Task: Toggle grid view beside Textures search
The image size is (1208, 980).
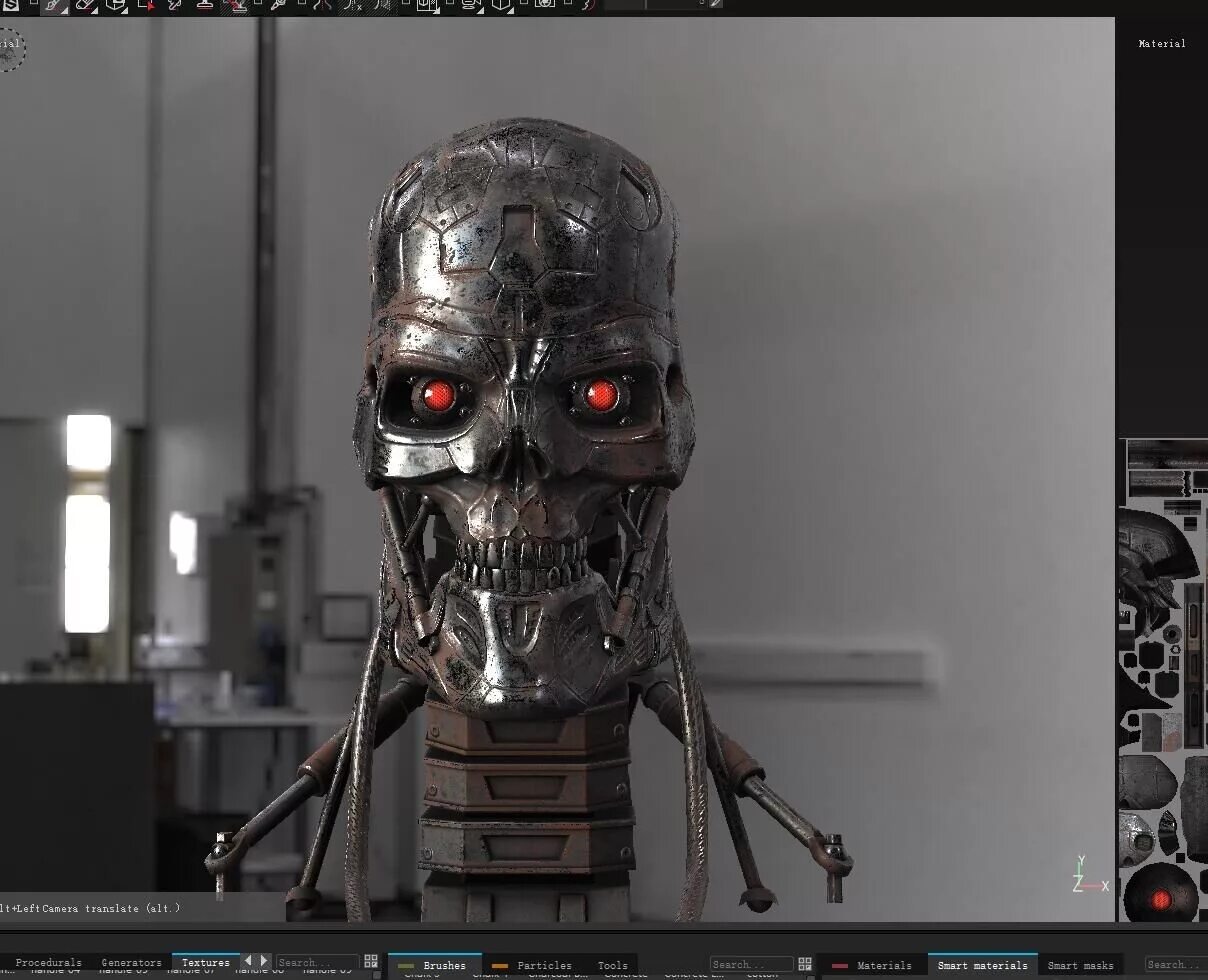Action: pyautogui.click(x=371, y=962)
